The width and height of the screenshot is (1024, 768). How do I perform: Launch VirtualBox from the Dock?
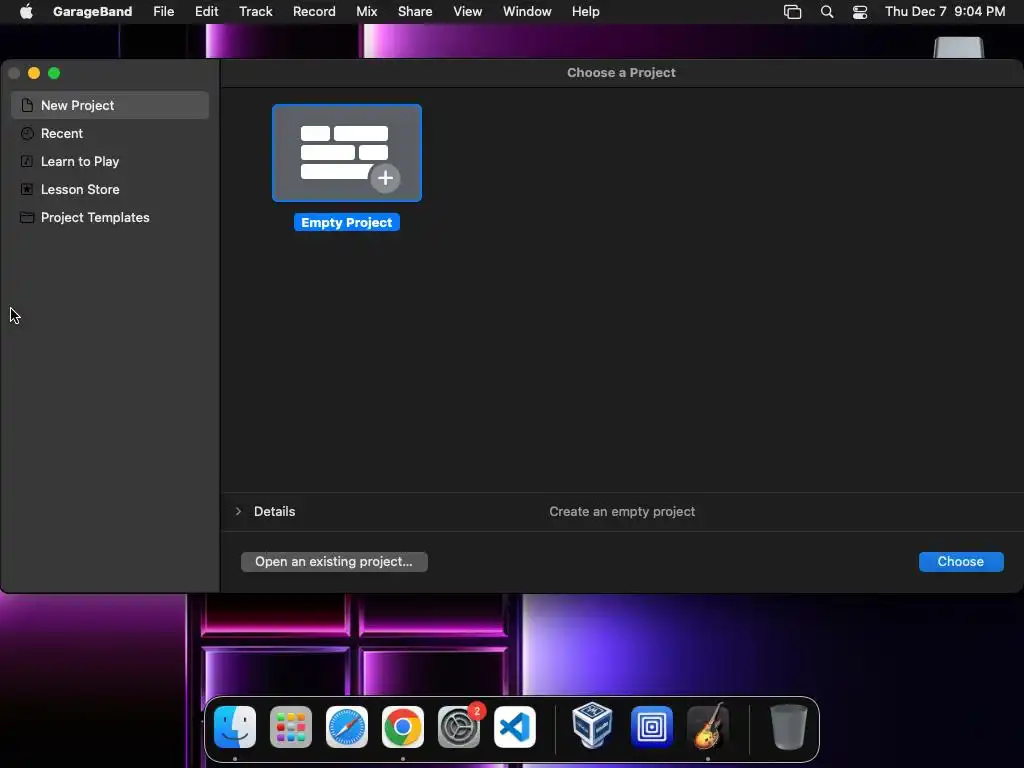coord(592,725)
